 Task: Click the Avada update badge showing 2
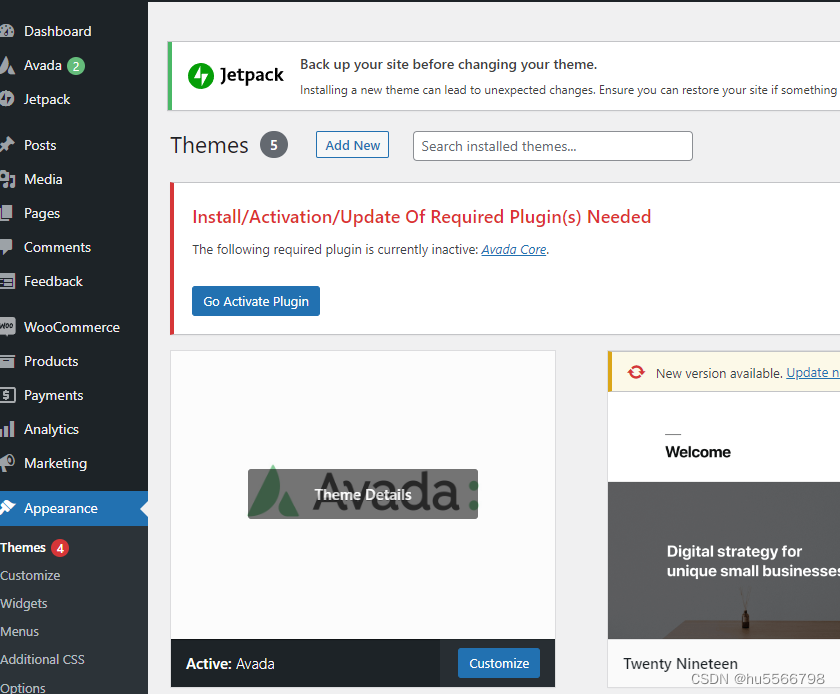(76, 66)
